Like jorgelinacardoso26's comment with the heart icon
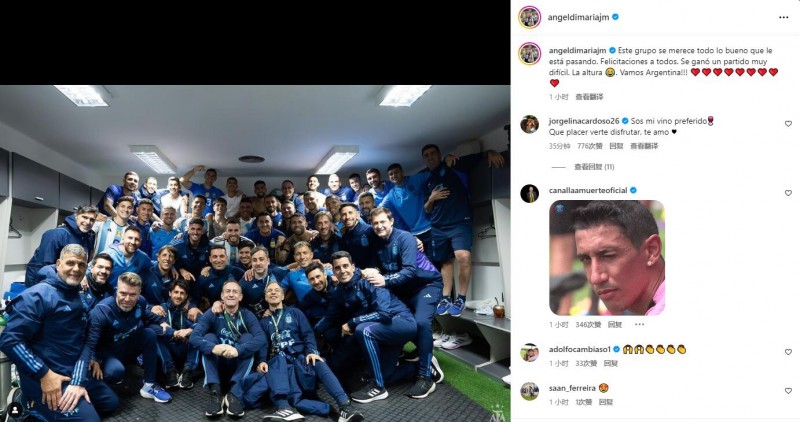The width and height of the screenshot is (800, 422). (x=788, y=124)
